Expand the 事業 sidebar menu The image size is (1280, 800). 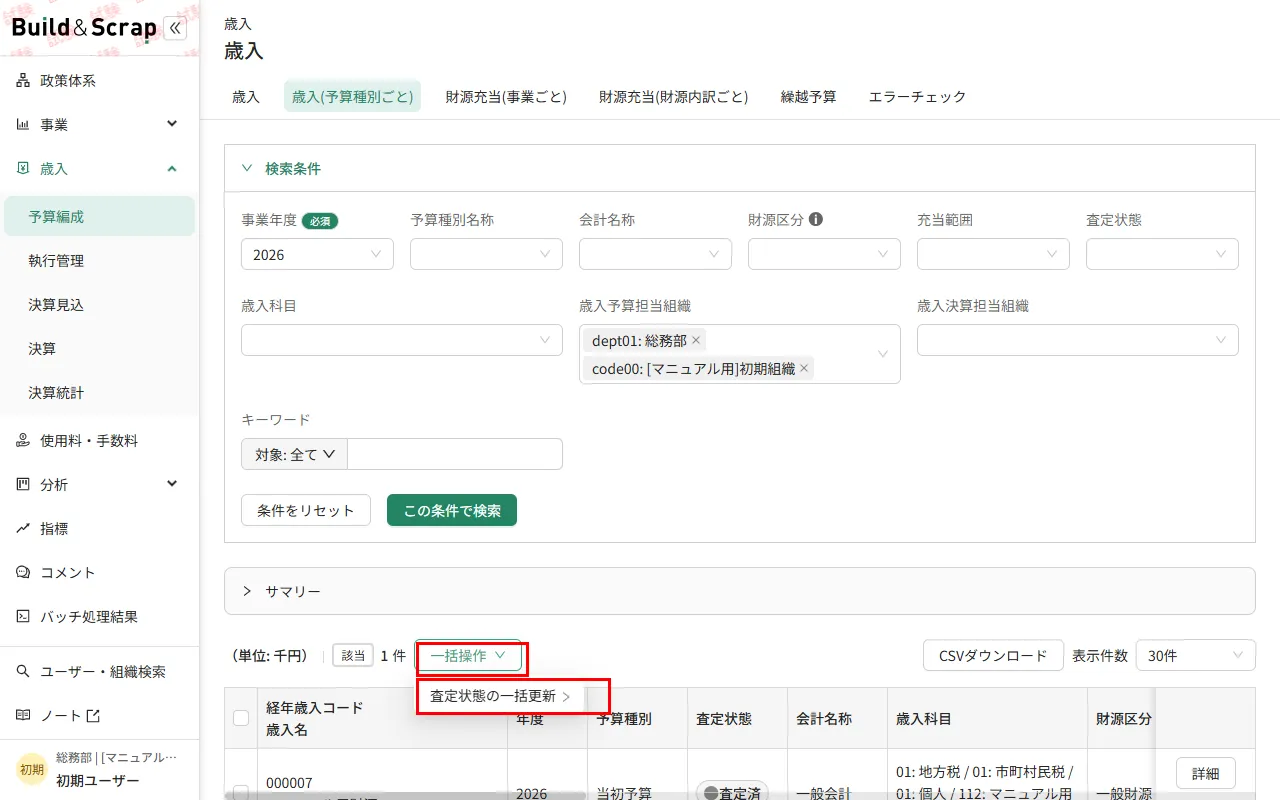(x=172, y=124)
